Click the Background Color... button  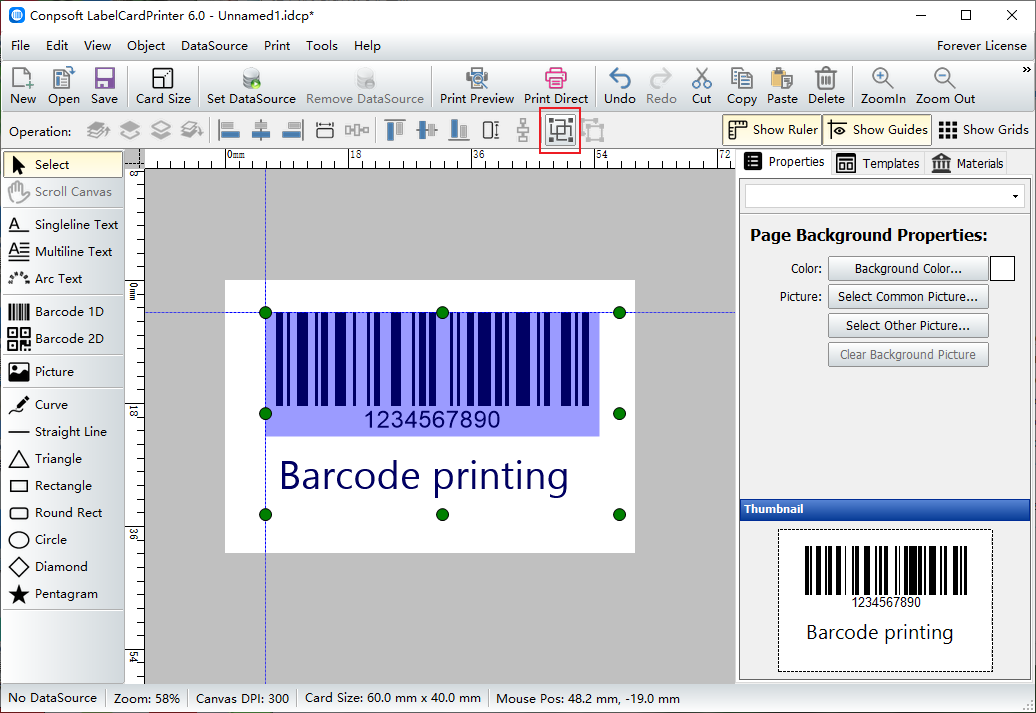click(908, 269)
